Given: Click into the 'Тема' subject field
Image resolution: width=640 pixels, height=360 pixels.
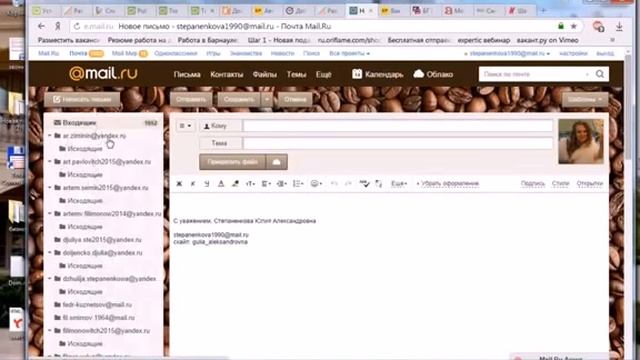Looking at the screenshot, I should point(398,143).
